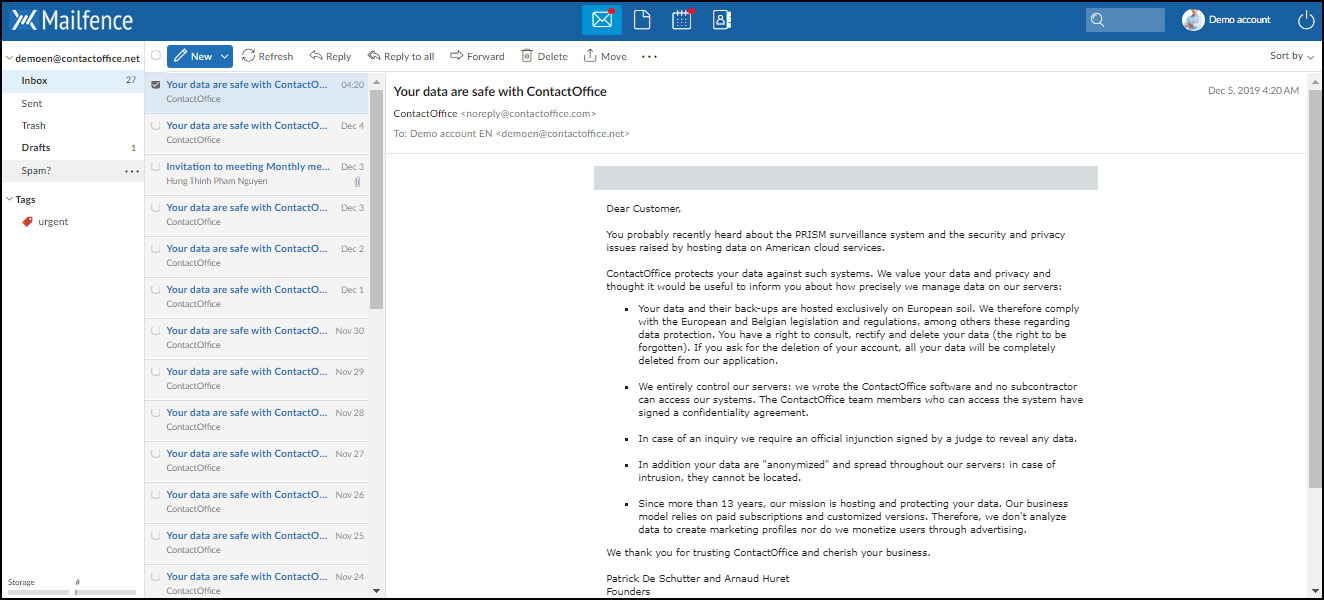Tick the checkbox of the Dec 4 message
Screen dimensions: 1324x600
[155, 126]
